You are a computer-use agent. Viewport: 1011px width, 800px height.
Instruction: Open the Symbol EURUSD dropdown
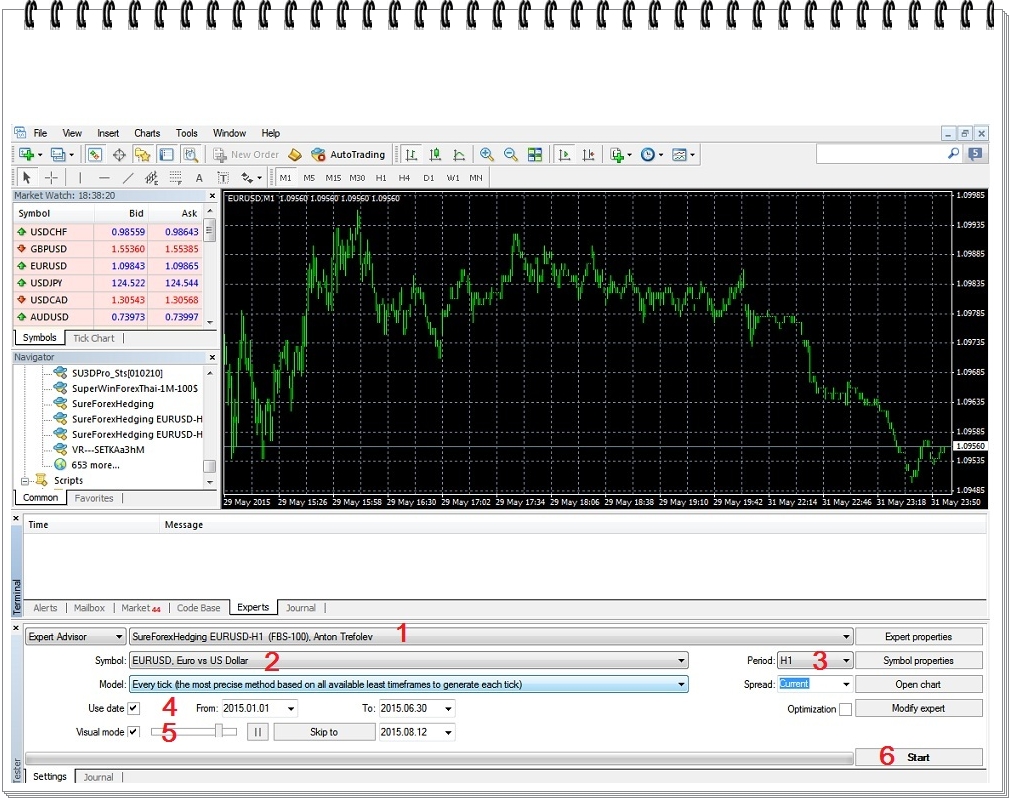(409, 661)
